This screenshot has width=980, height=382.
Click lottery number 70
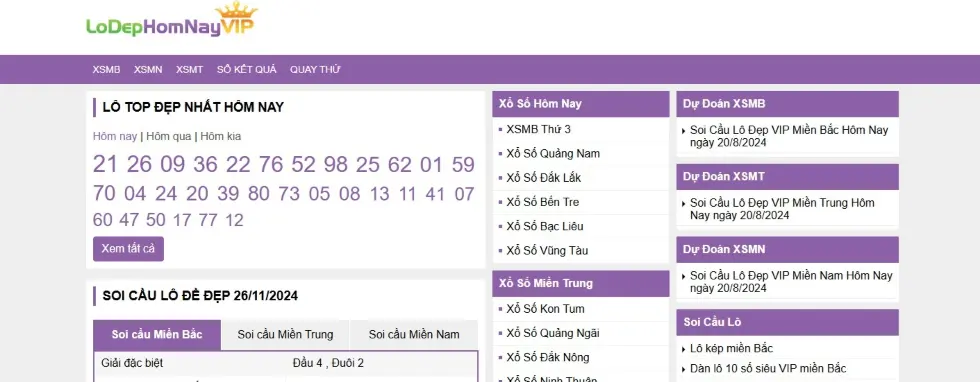104,194
